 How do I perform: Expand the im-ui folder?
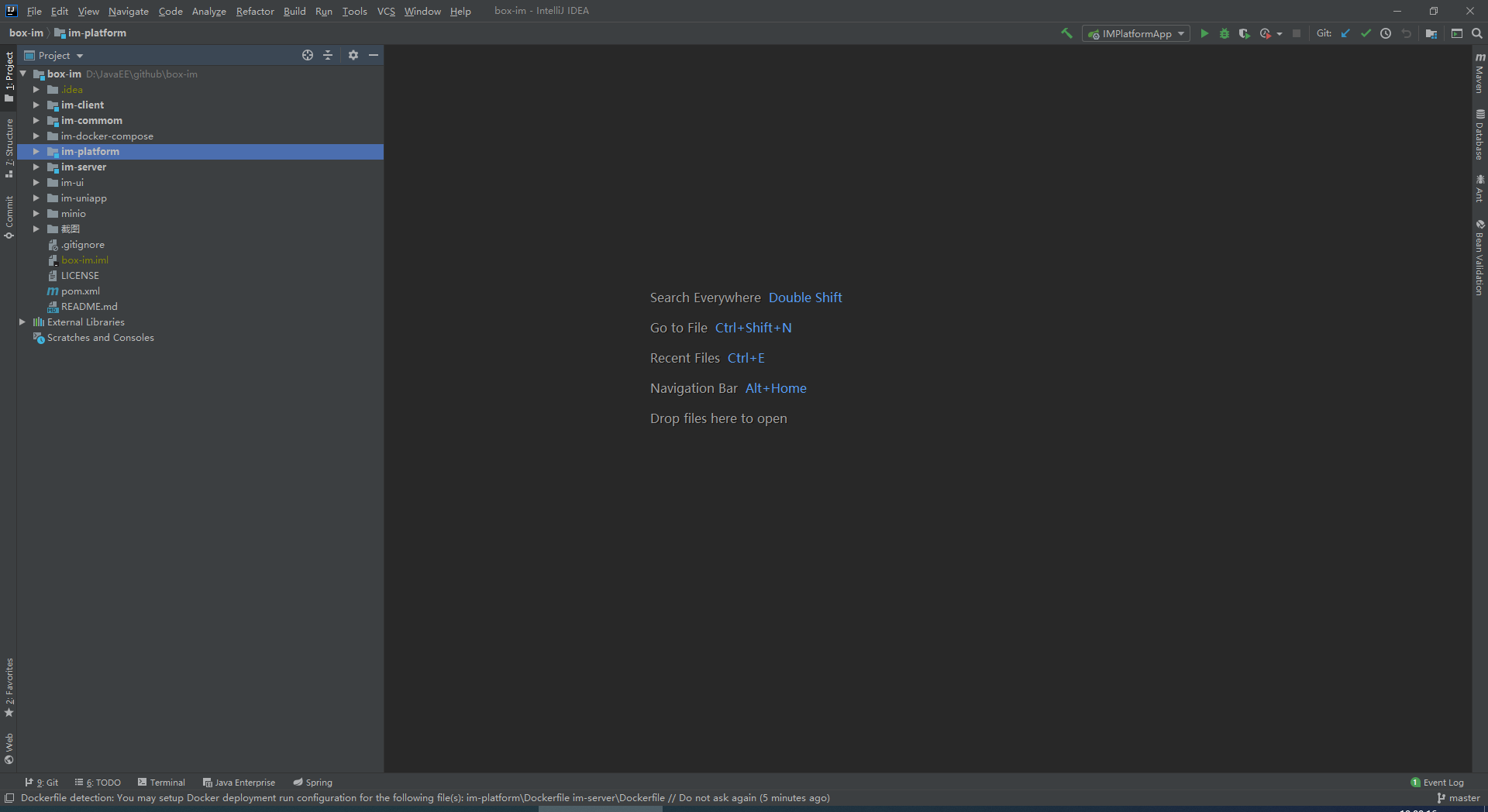pyautogui.click(x=36, y=182)
